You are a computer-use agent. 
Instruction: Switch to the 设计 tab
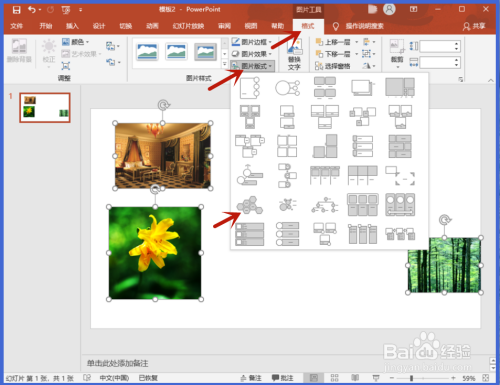click(99, 26)
